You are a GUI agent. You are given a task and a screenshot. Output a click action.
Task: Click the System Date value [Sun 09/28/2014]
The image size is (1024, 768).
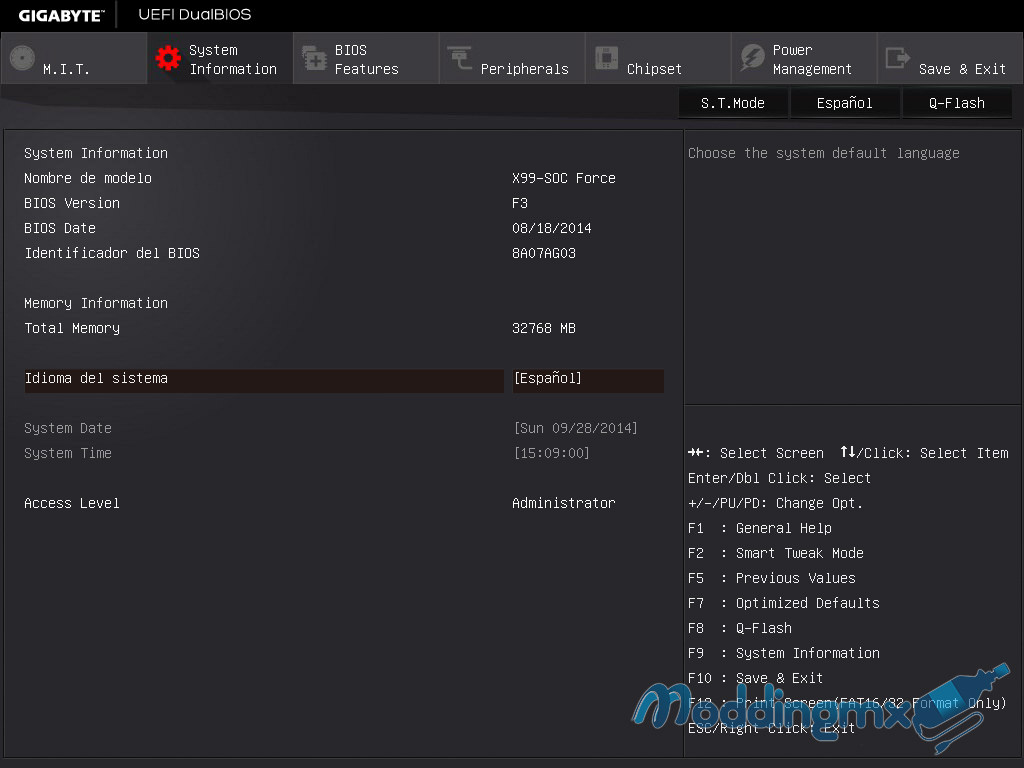575,428
